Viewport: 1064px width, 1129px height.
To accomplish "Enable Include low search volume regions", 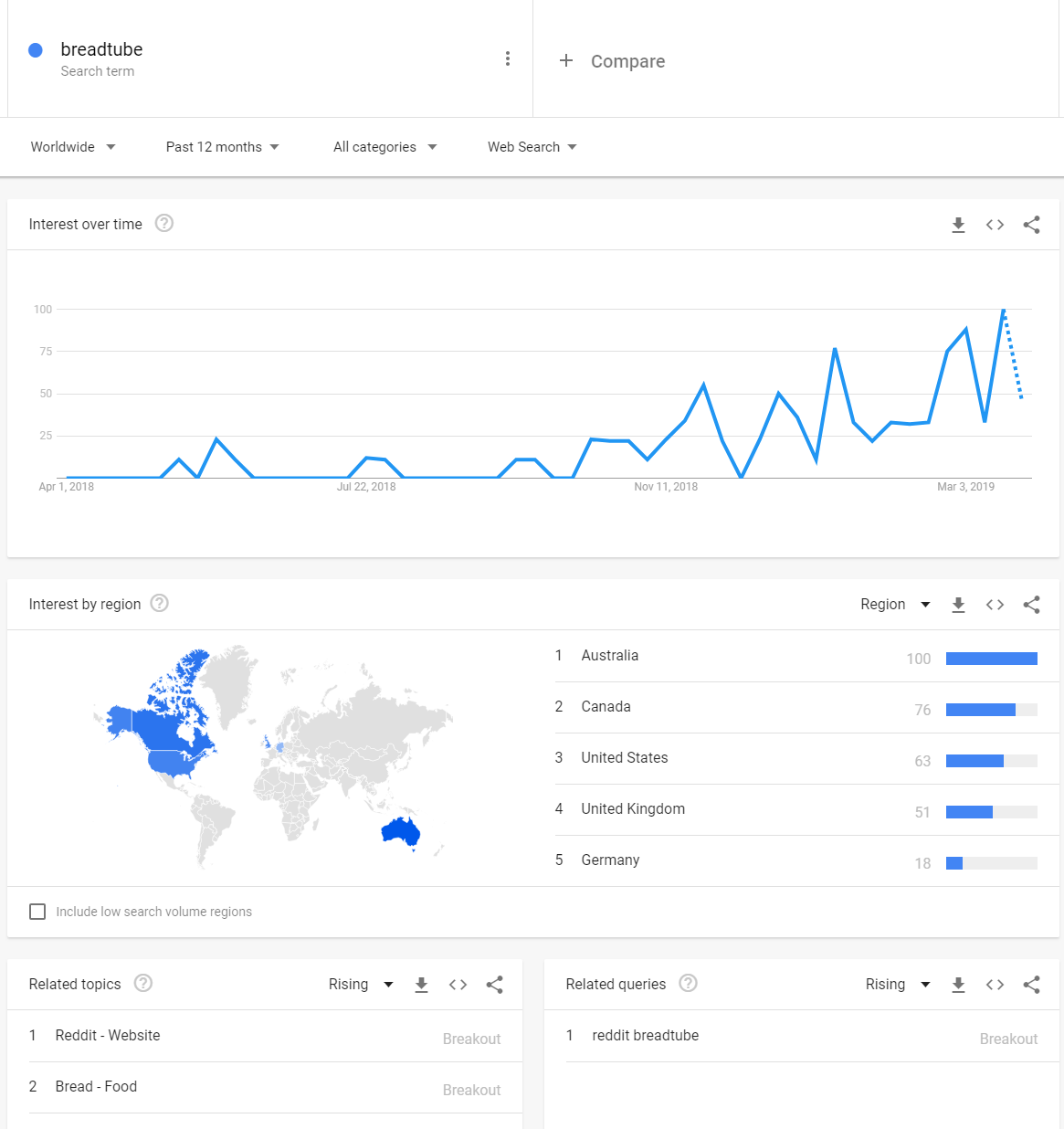I will 37,912.
